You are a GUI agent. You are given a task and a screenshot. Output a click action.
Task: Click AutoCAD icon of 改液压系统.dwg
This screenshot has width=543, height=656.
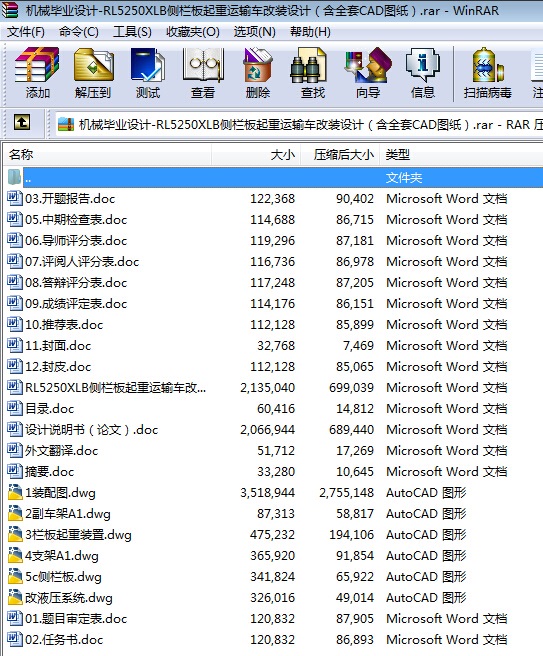tap(15, 597)
